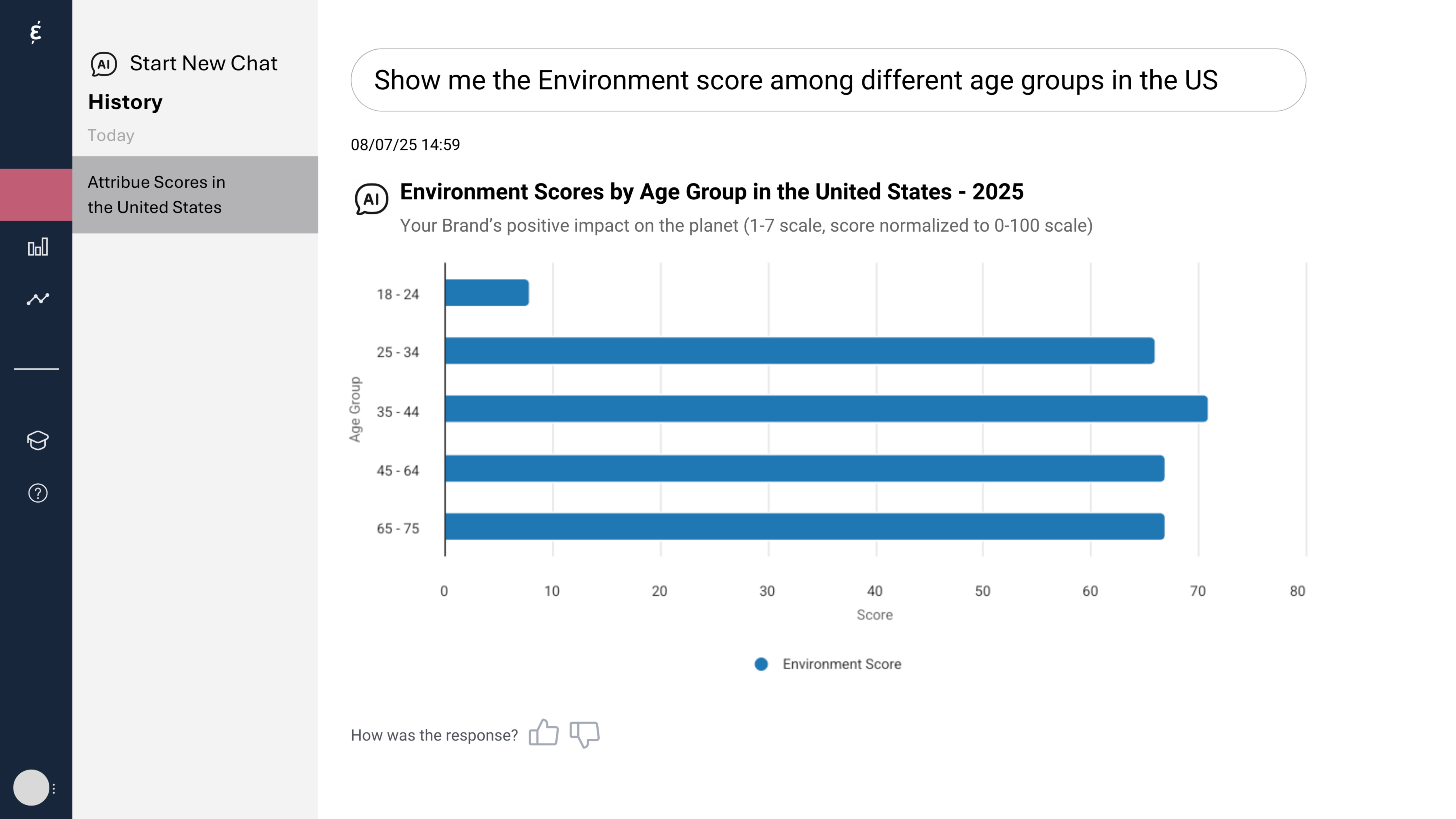Open the three-dot menu beside avatar
Screen dimensions: 1456x819
[54, 788]
